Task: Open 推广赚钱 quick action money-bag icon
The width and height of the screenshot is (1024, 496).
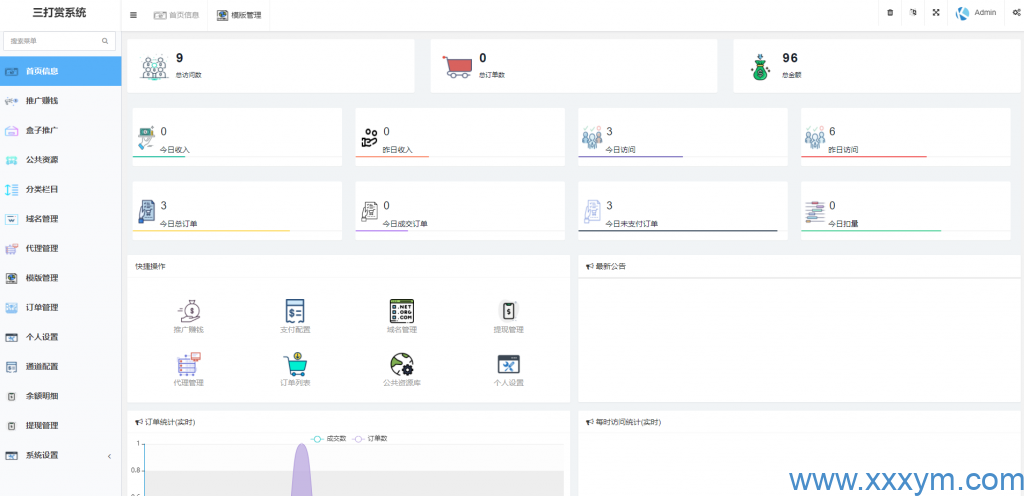Action: (x=188, y=311)
